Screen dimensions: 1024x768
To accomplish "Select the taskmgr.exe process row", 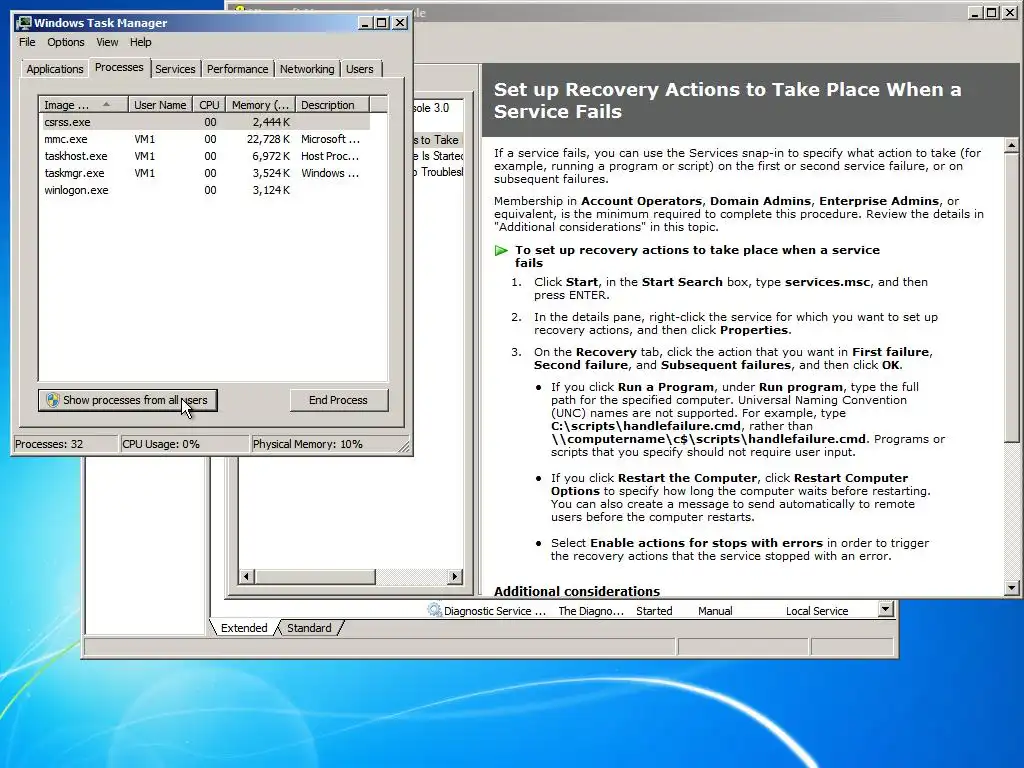I will coord(204,173).
